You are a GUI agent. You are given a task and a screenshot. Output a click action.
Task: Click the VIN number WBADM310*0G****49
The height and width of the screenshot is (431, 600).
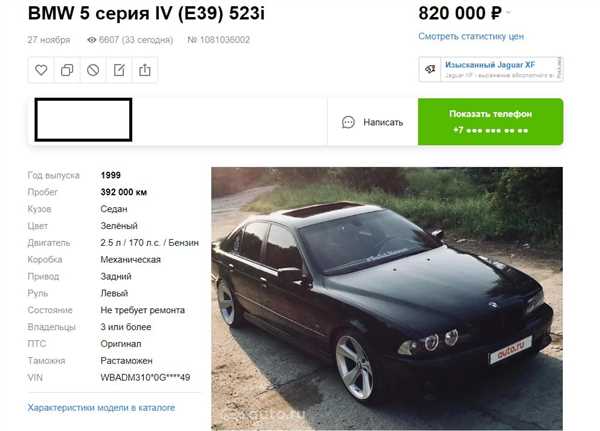click(145, 377)
